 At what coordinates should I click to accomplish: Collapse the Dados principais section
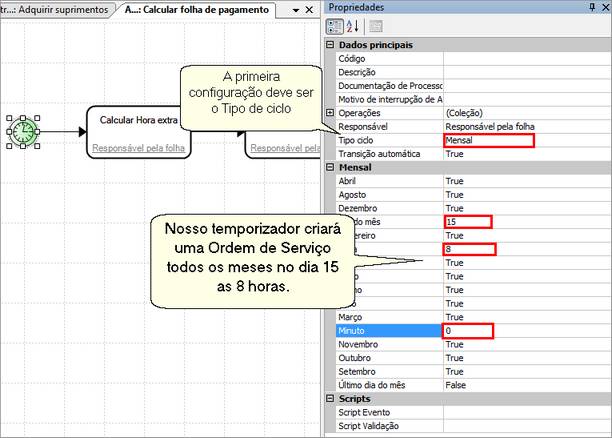point(331,45)
